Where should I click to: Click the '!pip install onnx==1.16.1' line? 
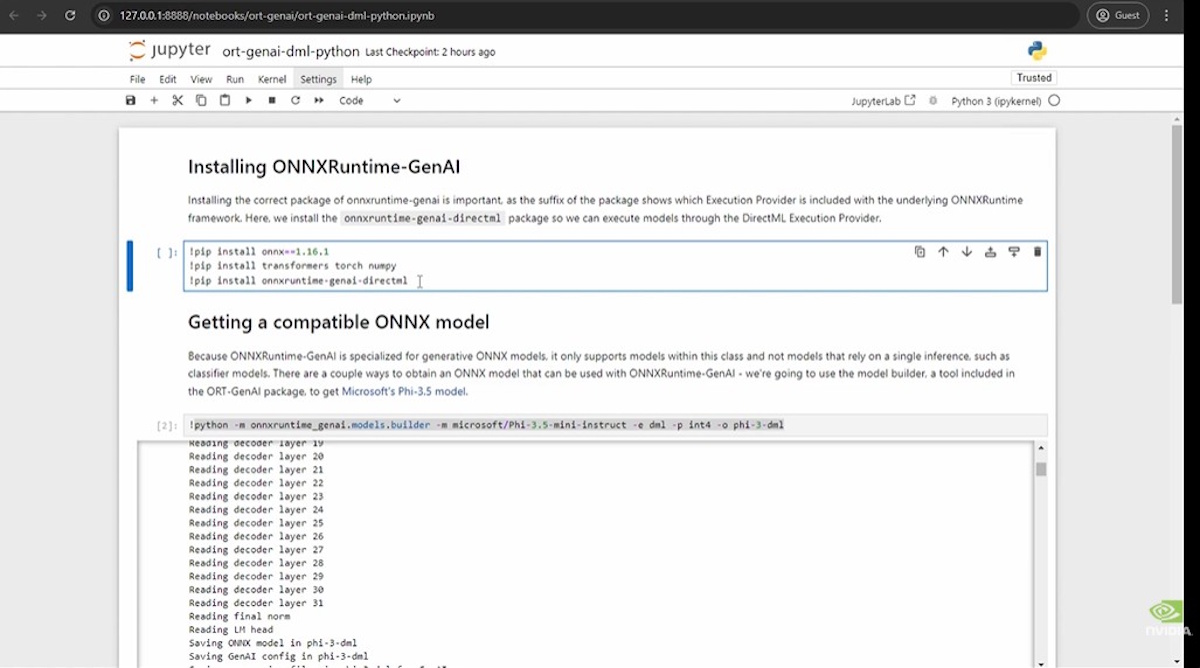(259, 252)
